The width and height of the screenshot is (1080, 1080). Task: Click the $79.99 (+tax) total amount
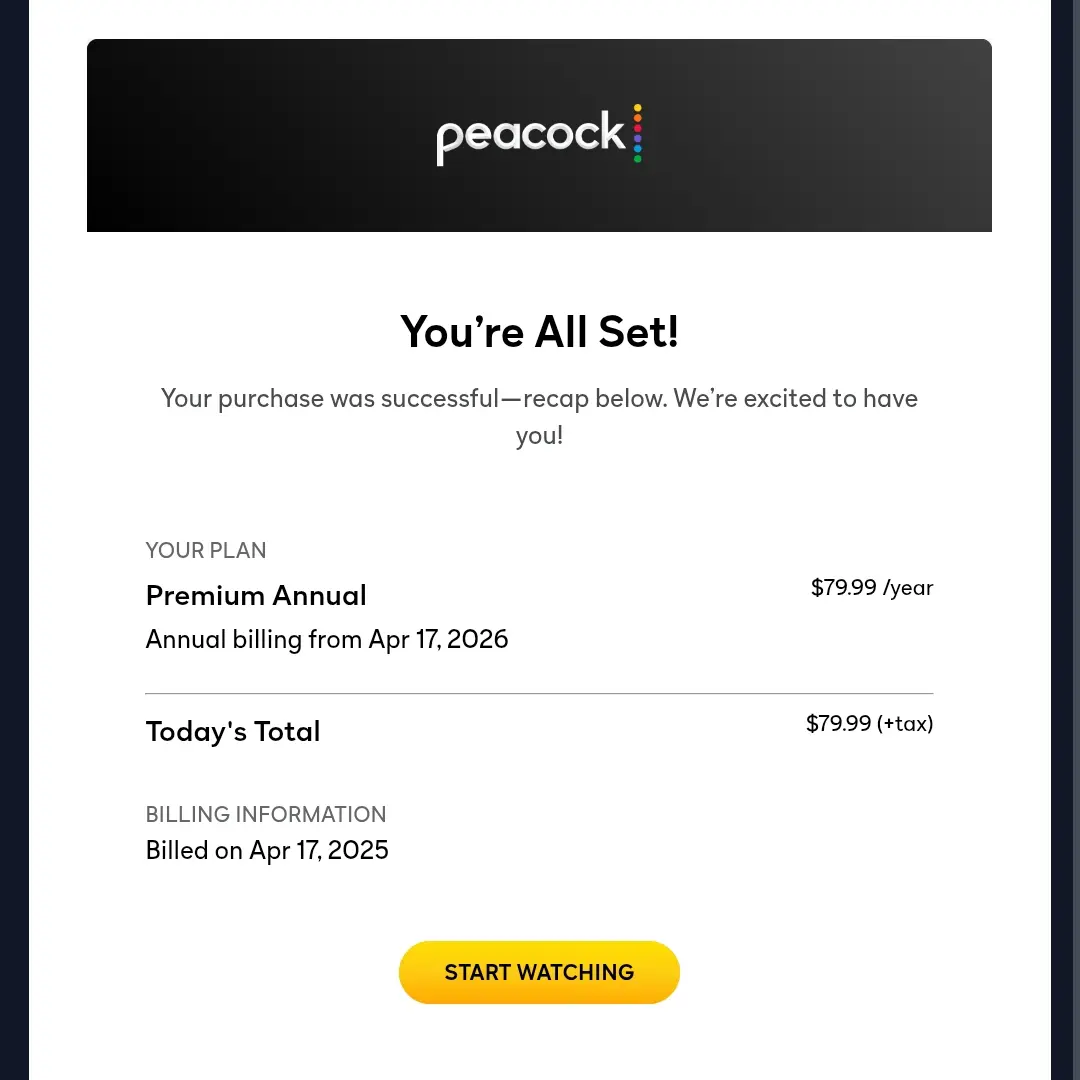pos(870,723)
